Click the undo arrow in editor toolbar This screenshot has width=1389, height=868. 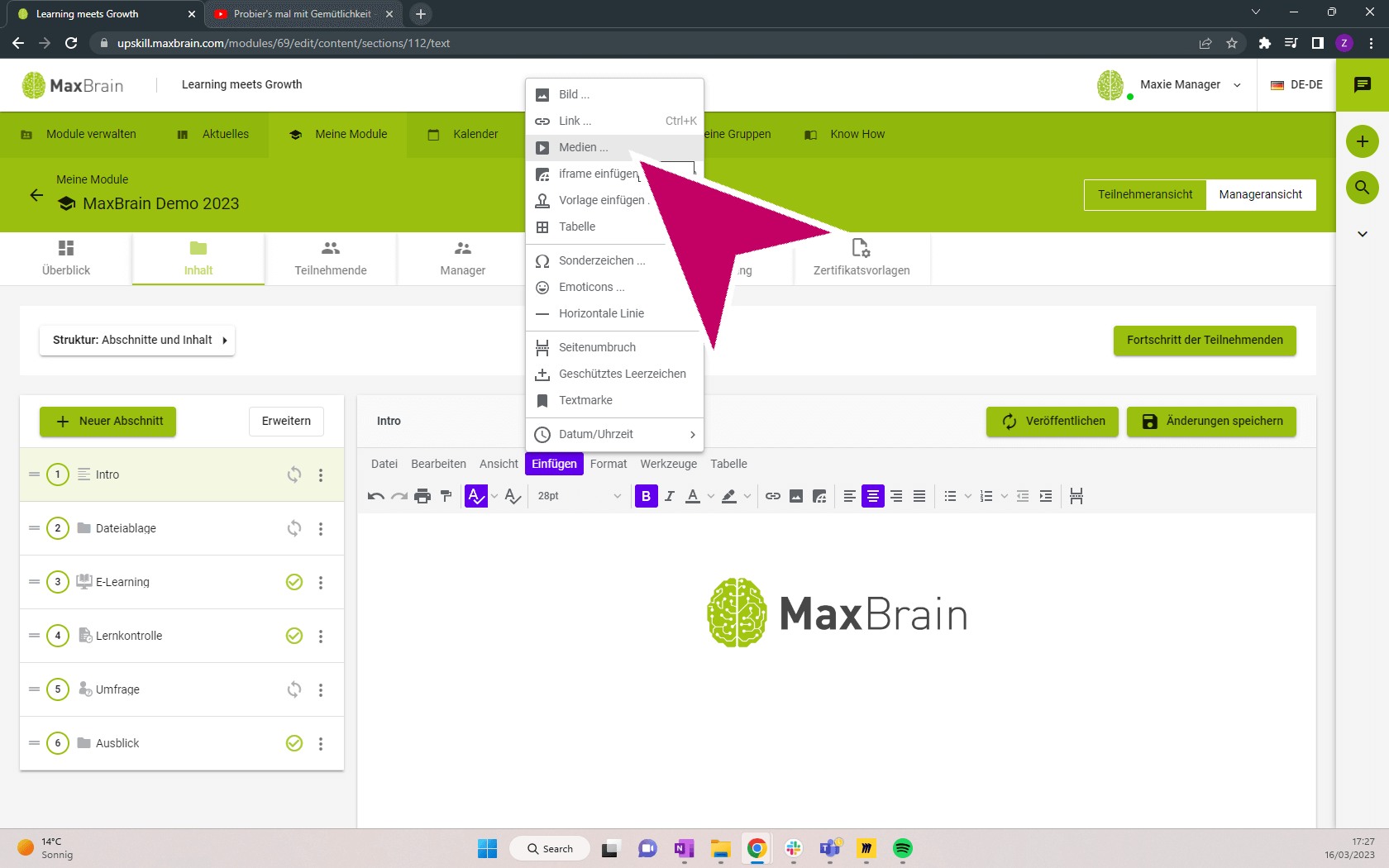376,496
